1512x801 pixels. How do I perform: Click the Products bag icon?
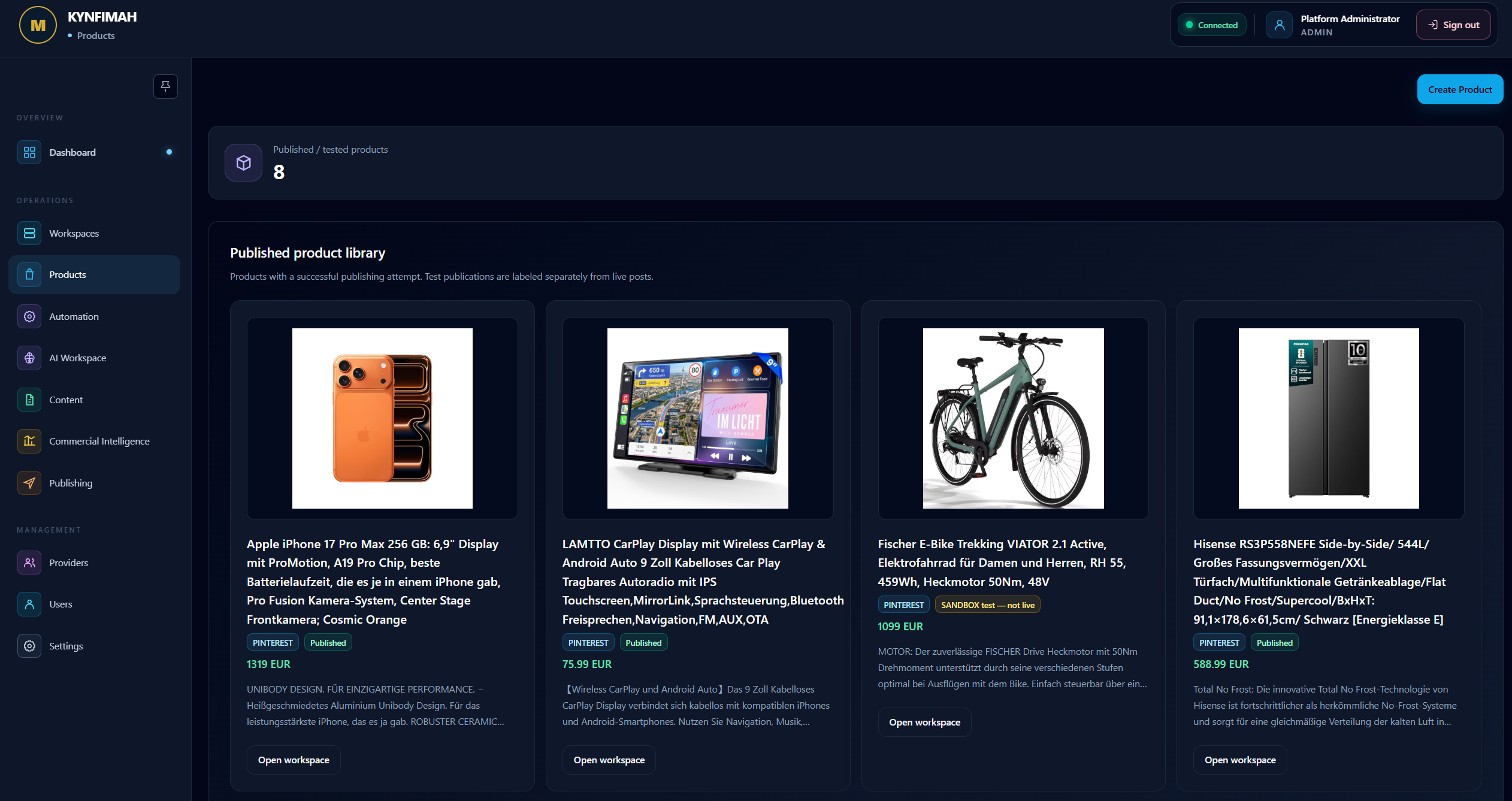pos(29,274)
